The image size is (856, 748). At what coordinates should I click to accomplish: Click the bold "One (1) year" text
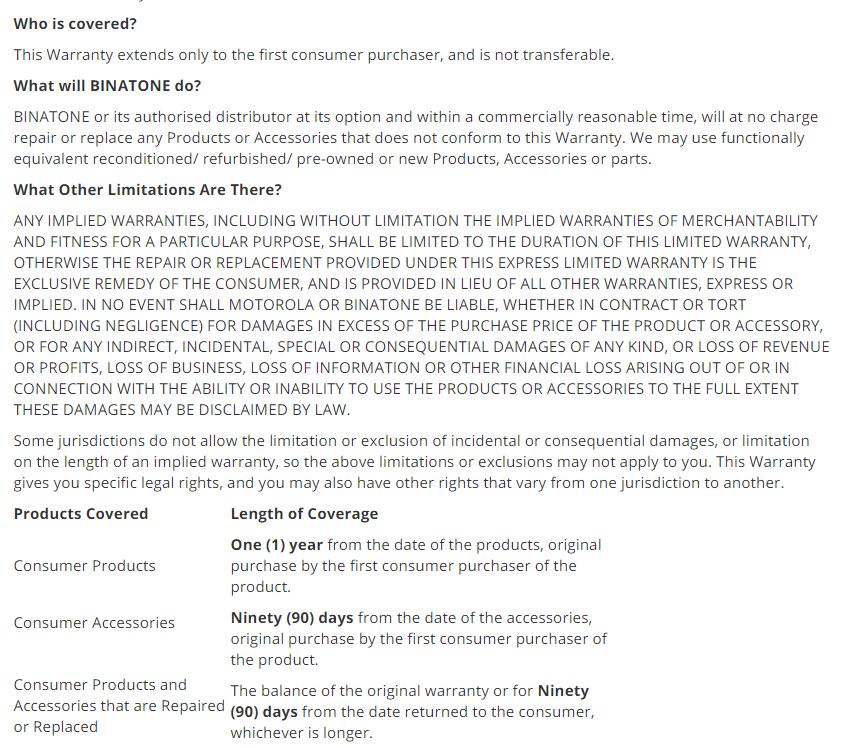(x=276, y=544)
